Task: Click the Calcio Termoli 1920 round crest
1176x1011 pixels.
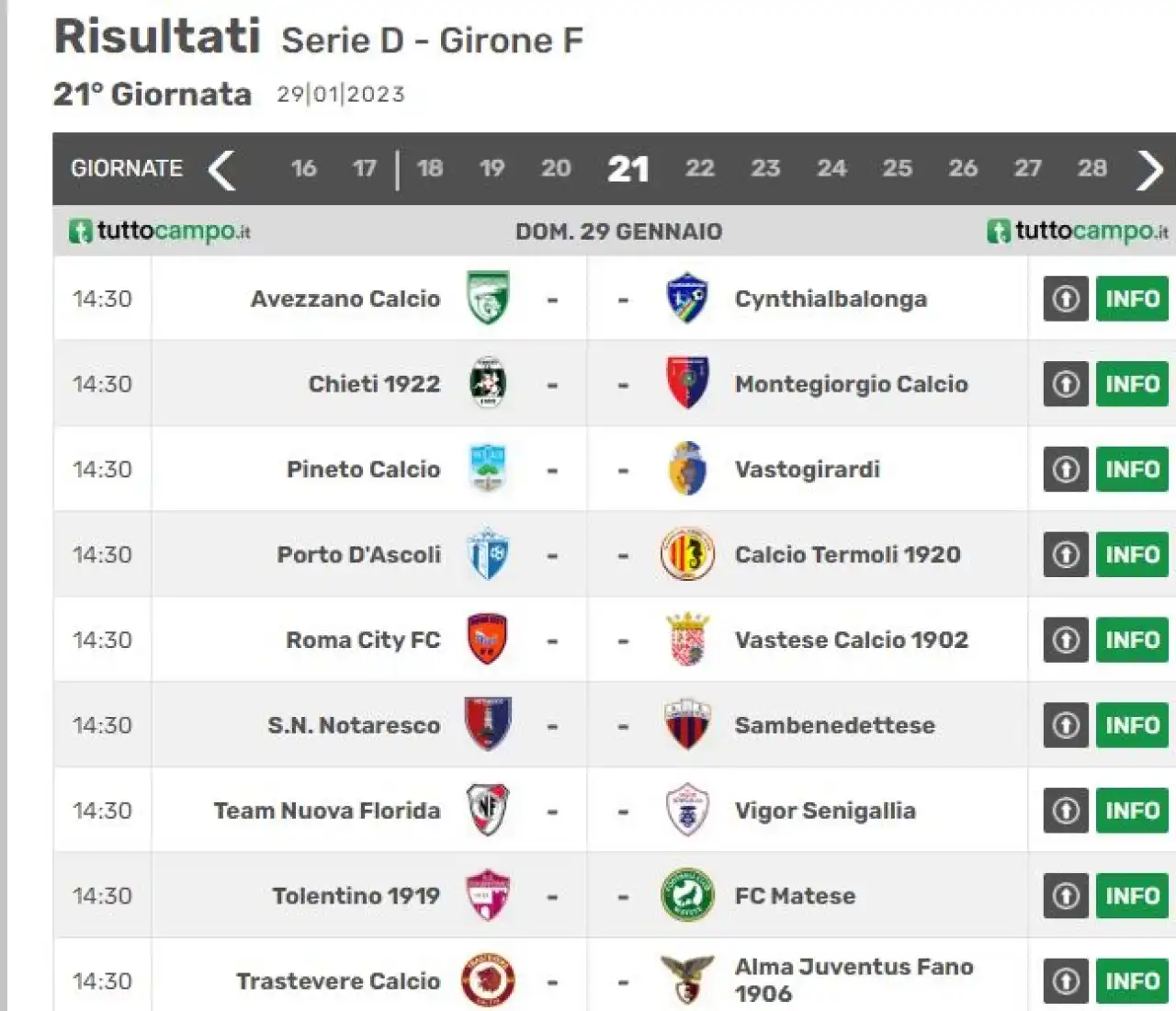Action: [x=687, y=554]
